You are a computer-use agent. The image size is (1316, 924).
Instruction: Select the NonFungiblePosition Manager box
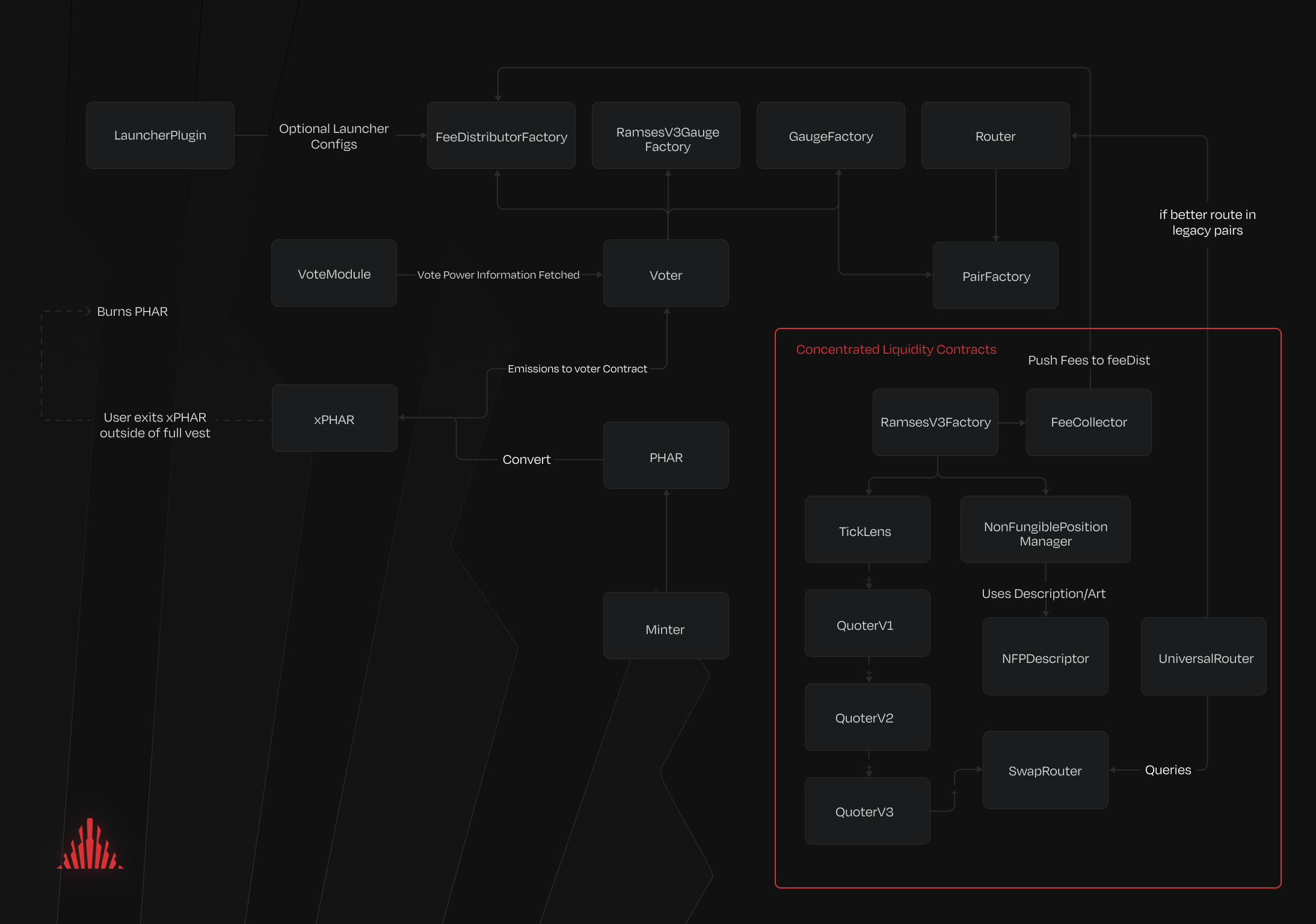pyautogui.click(x=1045, y=531)
